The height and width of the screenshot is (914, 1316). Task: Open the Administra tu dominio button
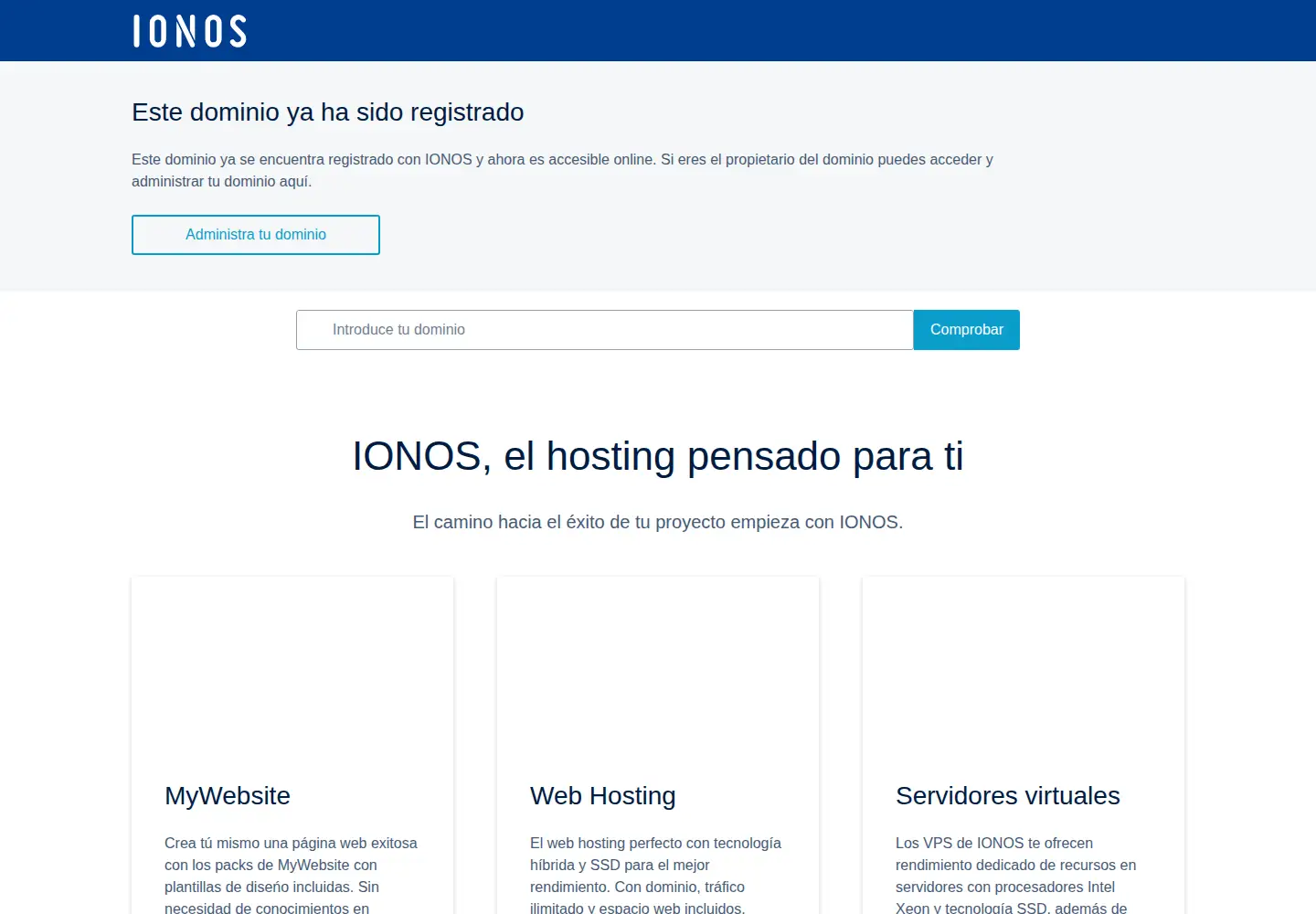point(256,235)
